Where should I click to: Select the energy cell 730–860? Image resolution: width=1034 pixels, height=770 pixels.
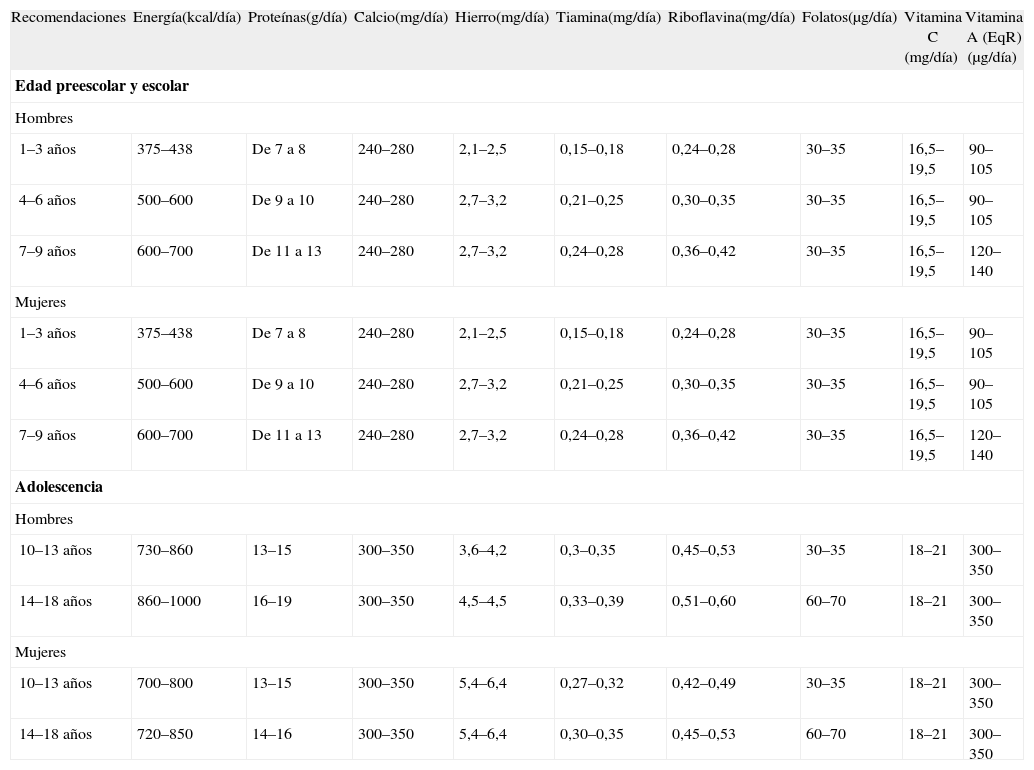165,550
